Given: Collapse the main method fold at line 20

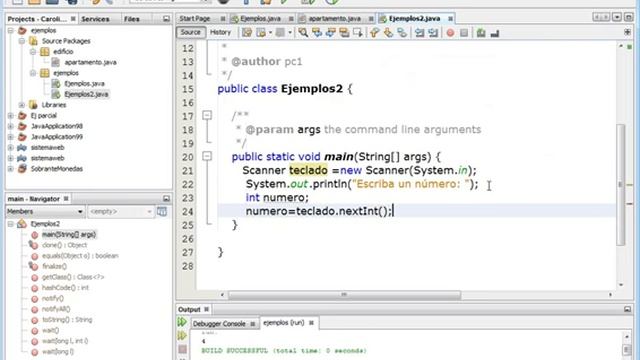Looking at the screenshot, I should point(207,156).
